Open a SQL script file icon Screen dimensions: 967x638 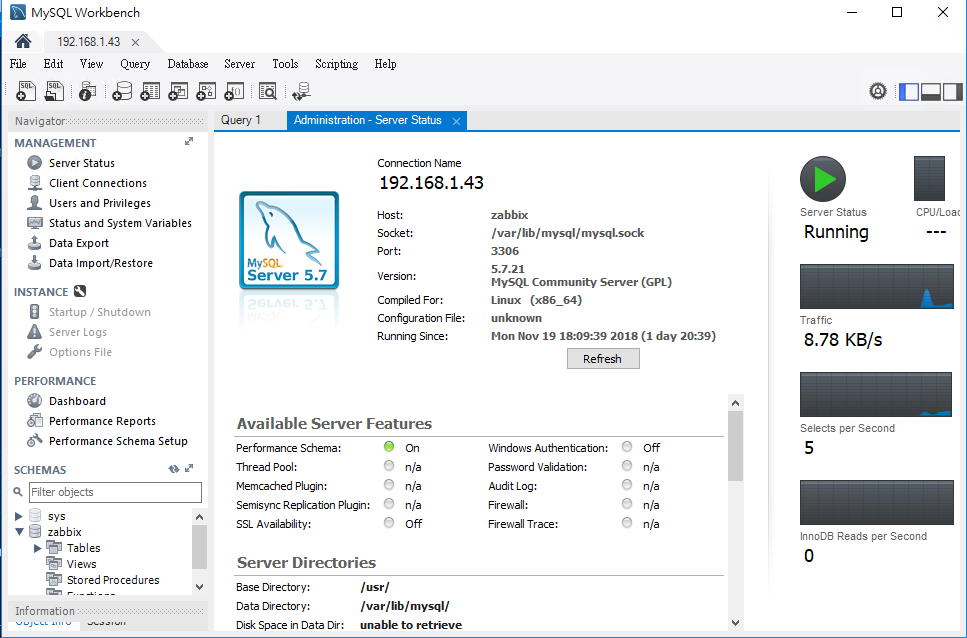(x=54, y=91)
